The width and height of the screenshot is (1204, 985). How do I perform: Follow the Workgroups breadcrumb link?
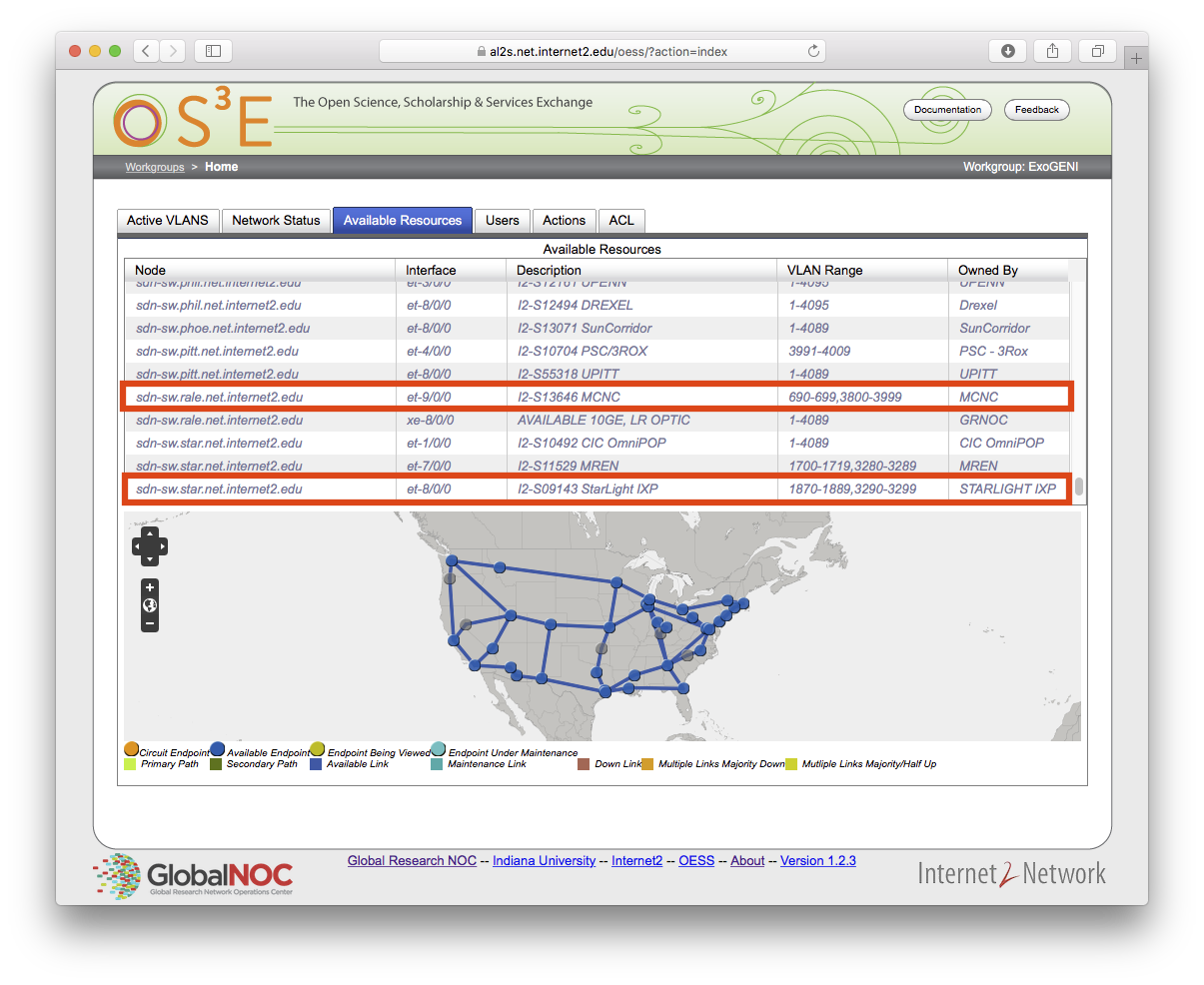tap(155, 167)
